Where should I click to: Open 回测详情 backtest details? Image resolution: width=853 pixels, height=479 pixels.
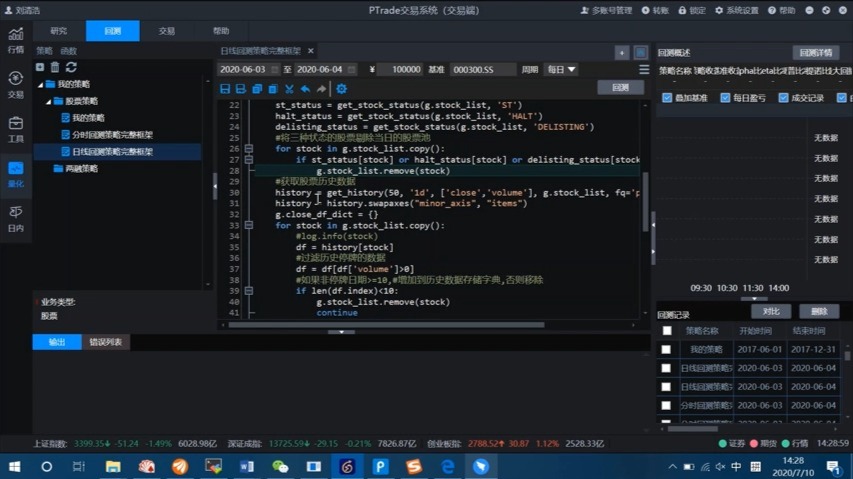(816, 53)
